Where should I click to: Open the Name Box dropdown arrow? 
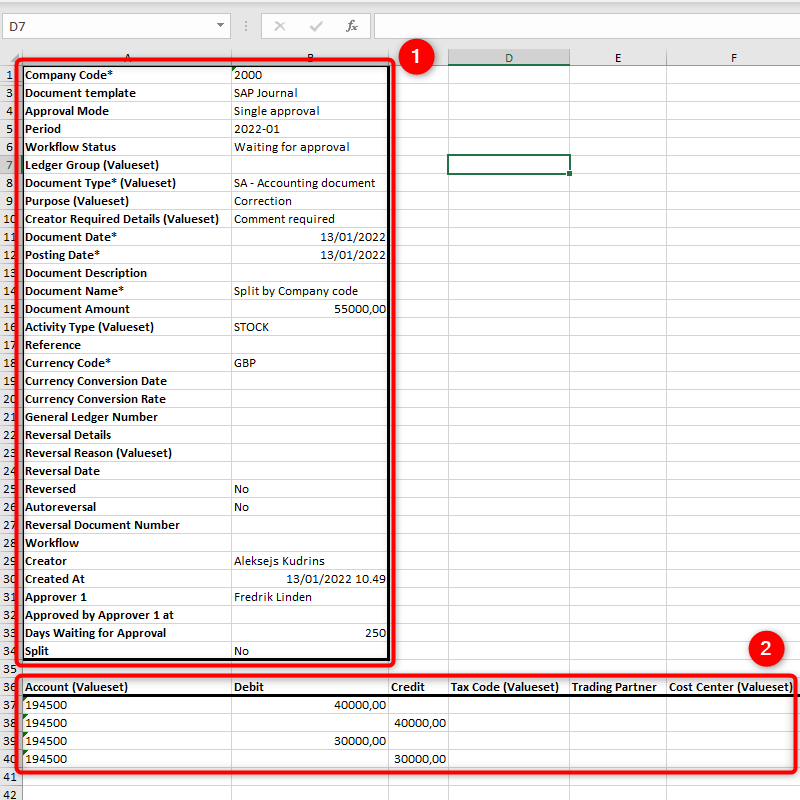pyautogui.click(x=220, y=26)
